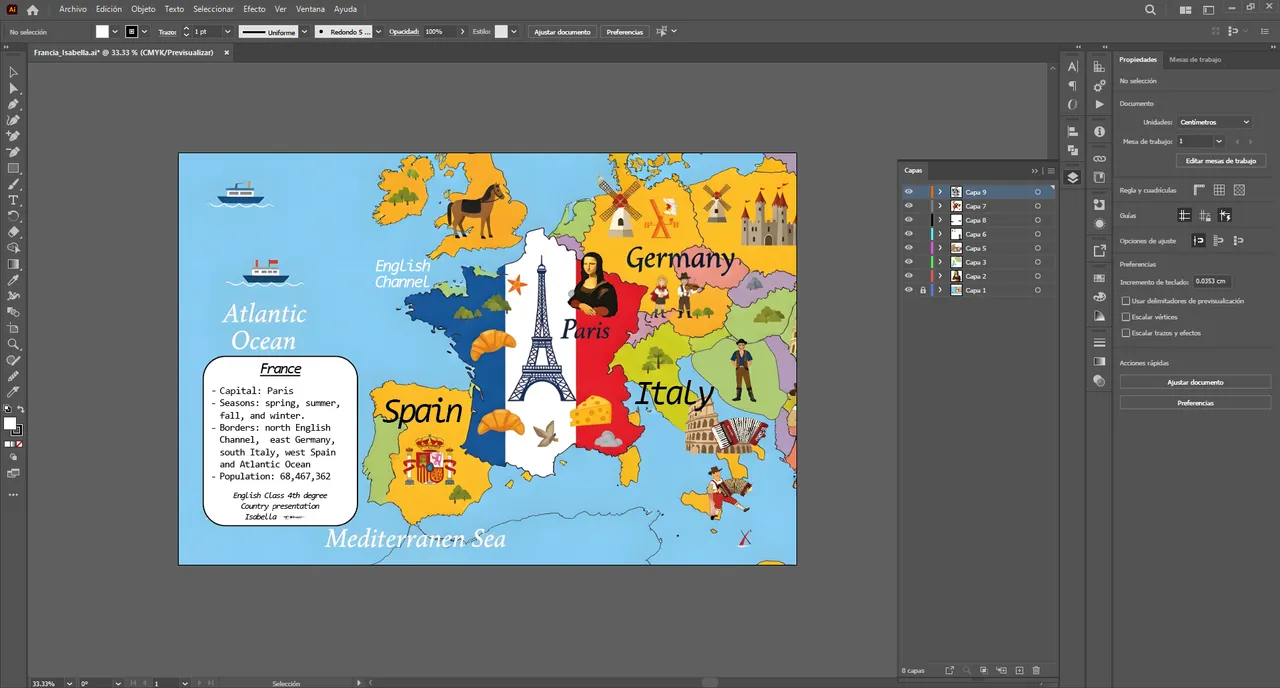The image size is (1280, 688).
Task: Click the Estilos graphic style swatch
Action: click(501, 32)
